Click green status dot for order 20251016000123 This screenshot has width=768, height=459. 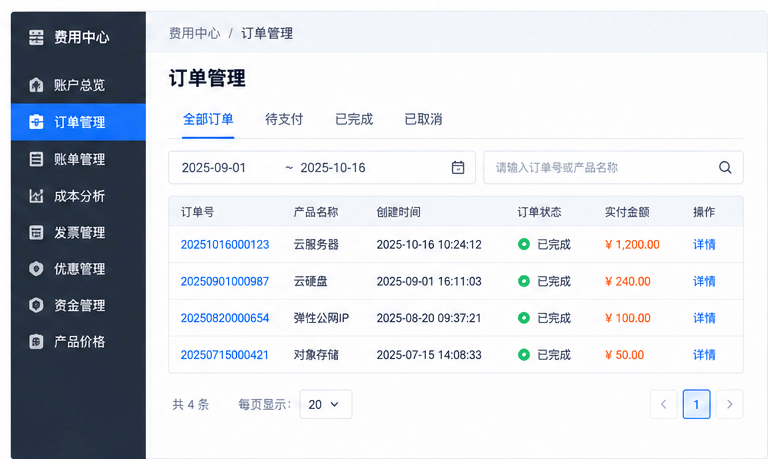pyautogui.click(x=524, y=244)
